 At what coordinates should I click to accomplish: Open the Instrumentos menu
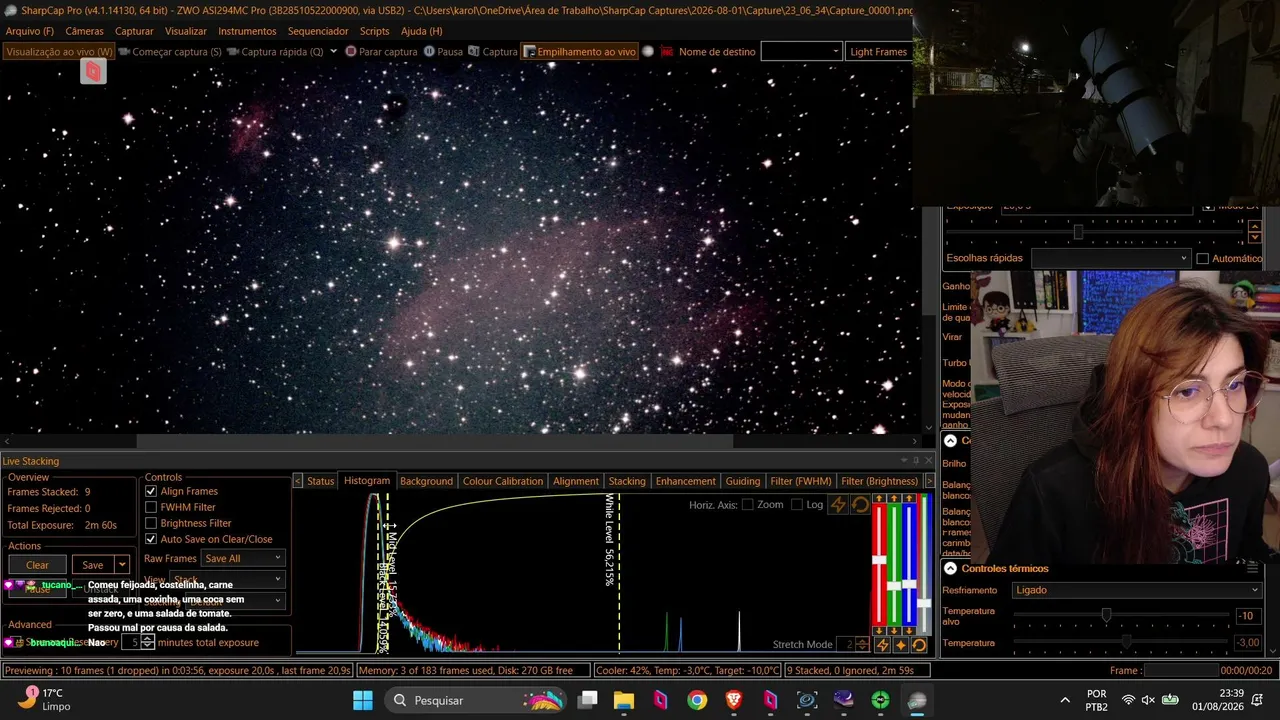point(247,31)
